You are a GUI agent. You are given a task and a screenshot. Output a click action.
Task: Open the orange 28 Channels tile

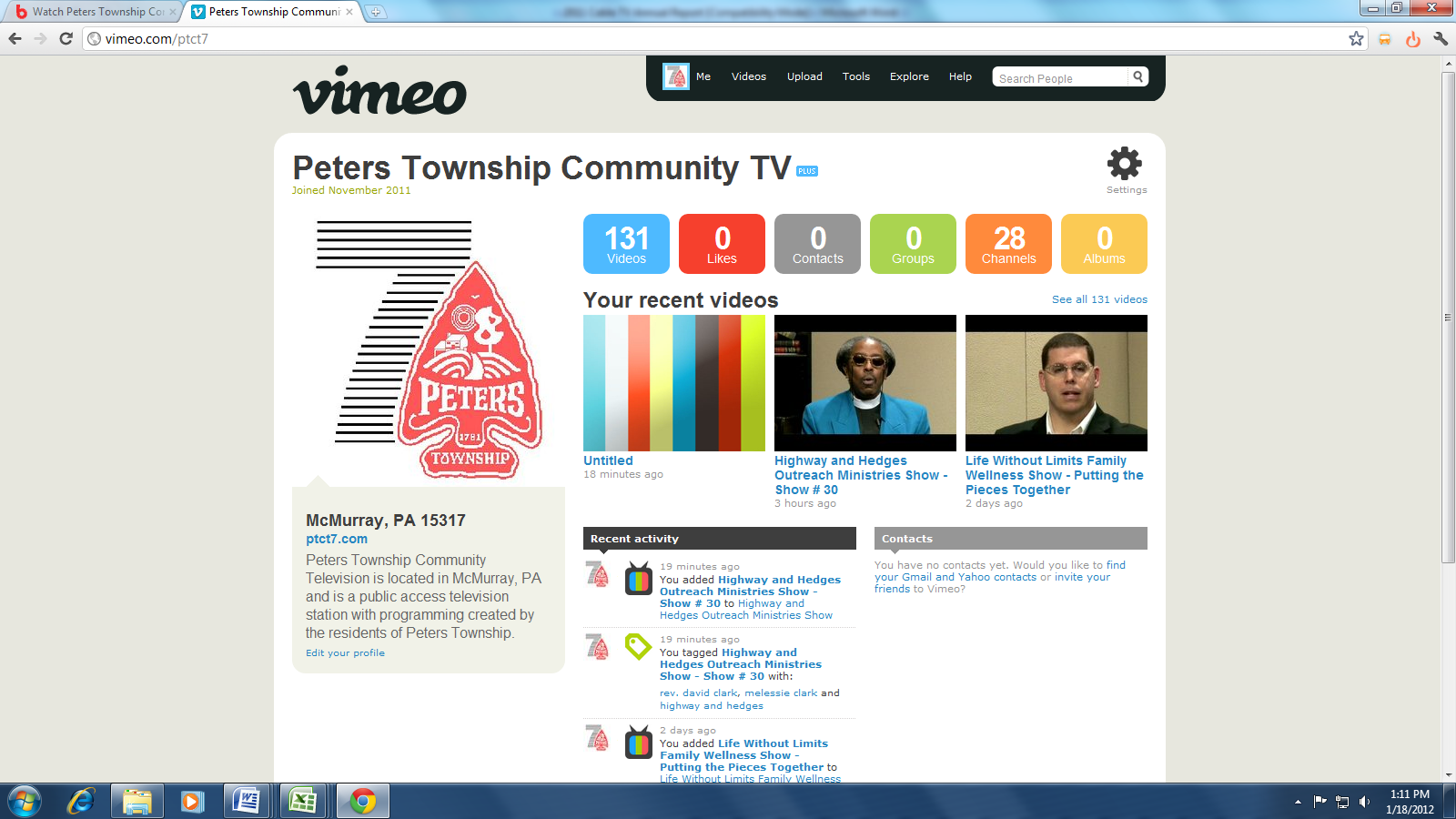[1008, 244]
